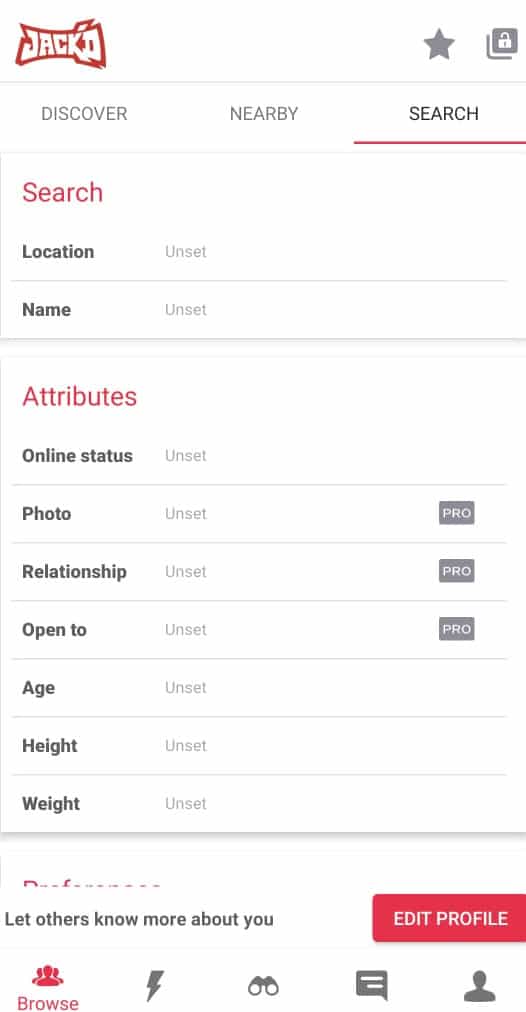Tap the Jack'd logo
The width and height of the screenshot is (526, 1012).
(x=61, y=44)
